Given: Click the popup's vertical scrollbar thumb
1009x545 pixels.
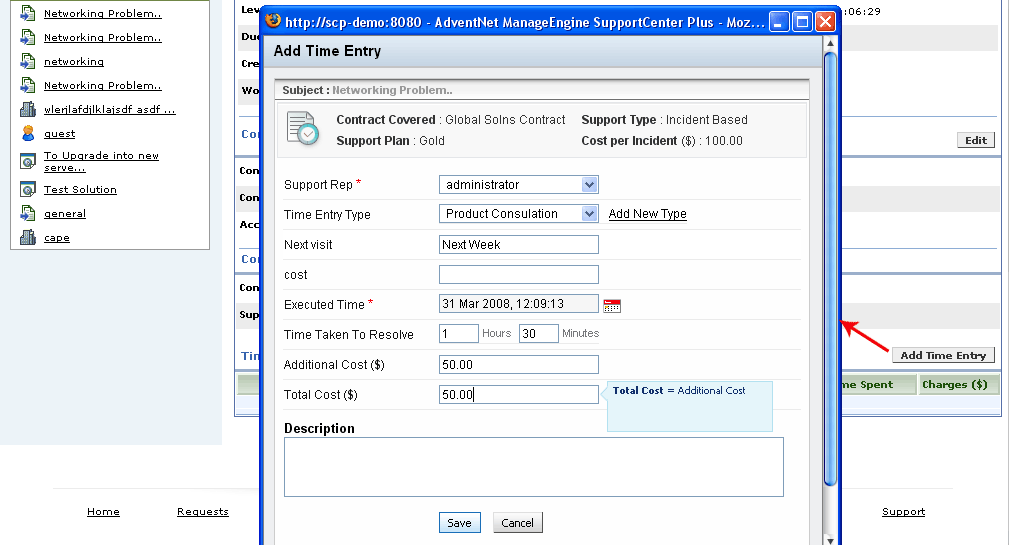Looking at the screenshot, I should 830,268.
